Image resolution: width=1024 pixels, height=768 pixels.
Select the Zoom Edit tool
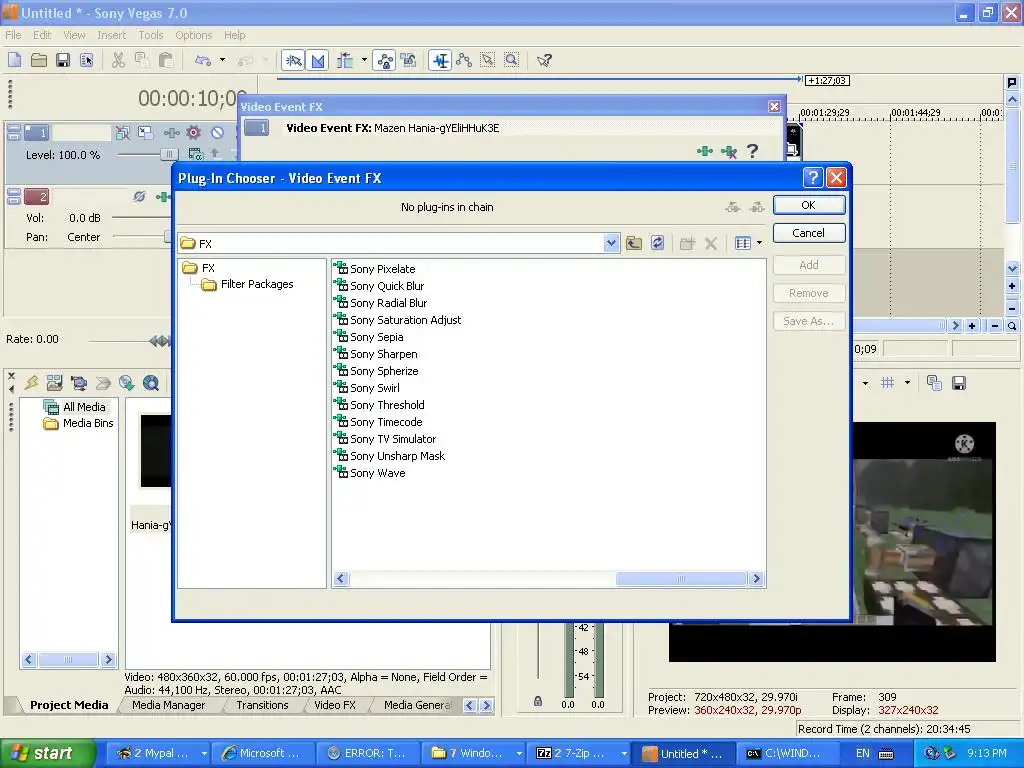tap(512, 61)
